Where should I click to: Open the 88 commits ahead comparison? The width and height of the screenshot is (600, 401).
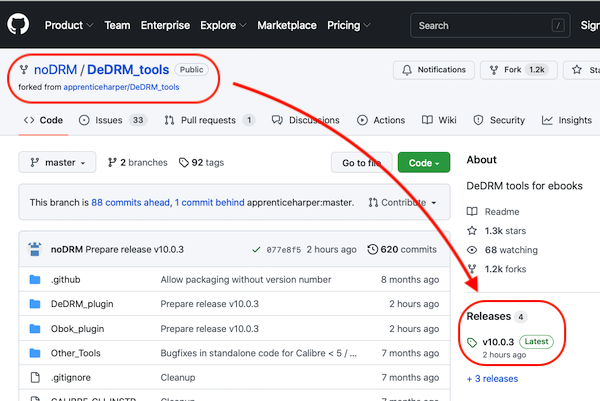(x=130, y=202)
